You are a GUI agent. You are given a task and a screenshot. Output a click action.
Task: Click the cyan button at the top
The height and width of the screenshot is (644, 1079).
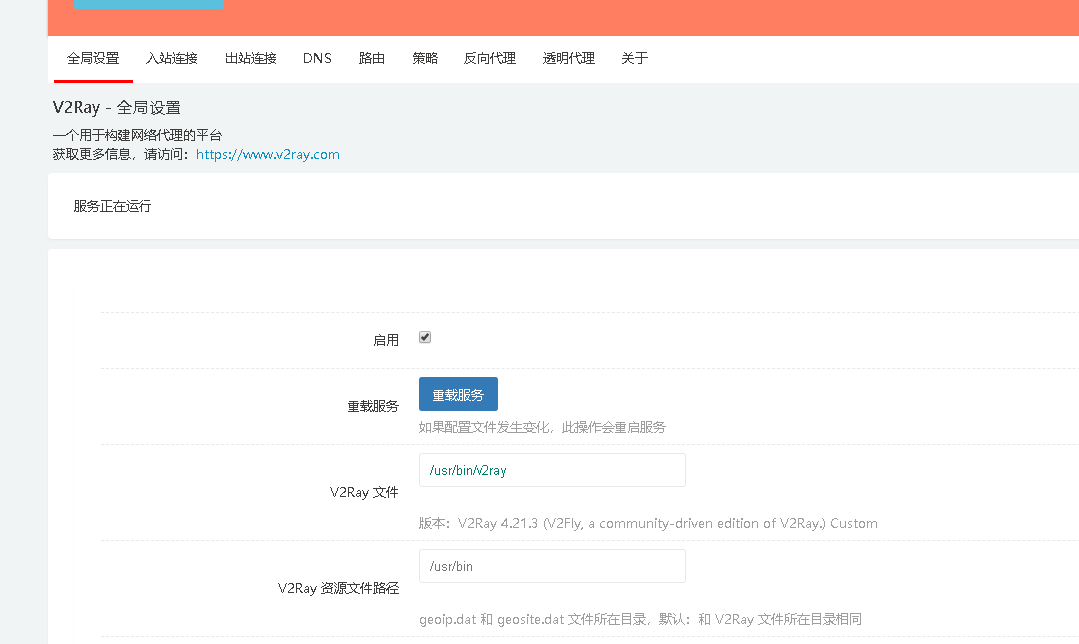(x=148, y=4)
